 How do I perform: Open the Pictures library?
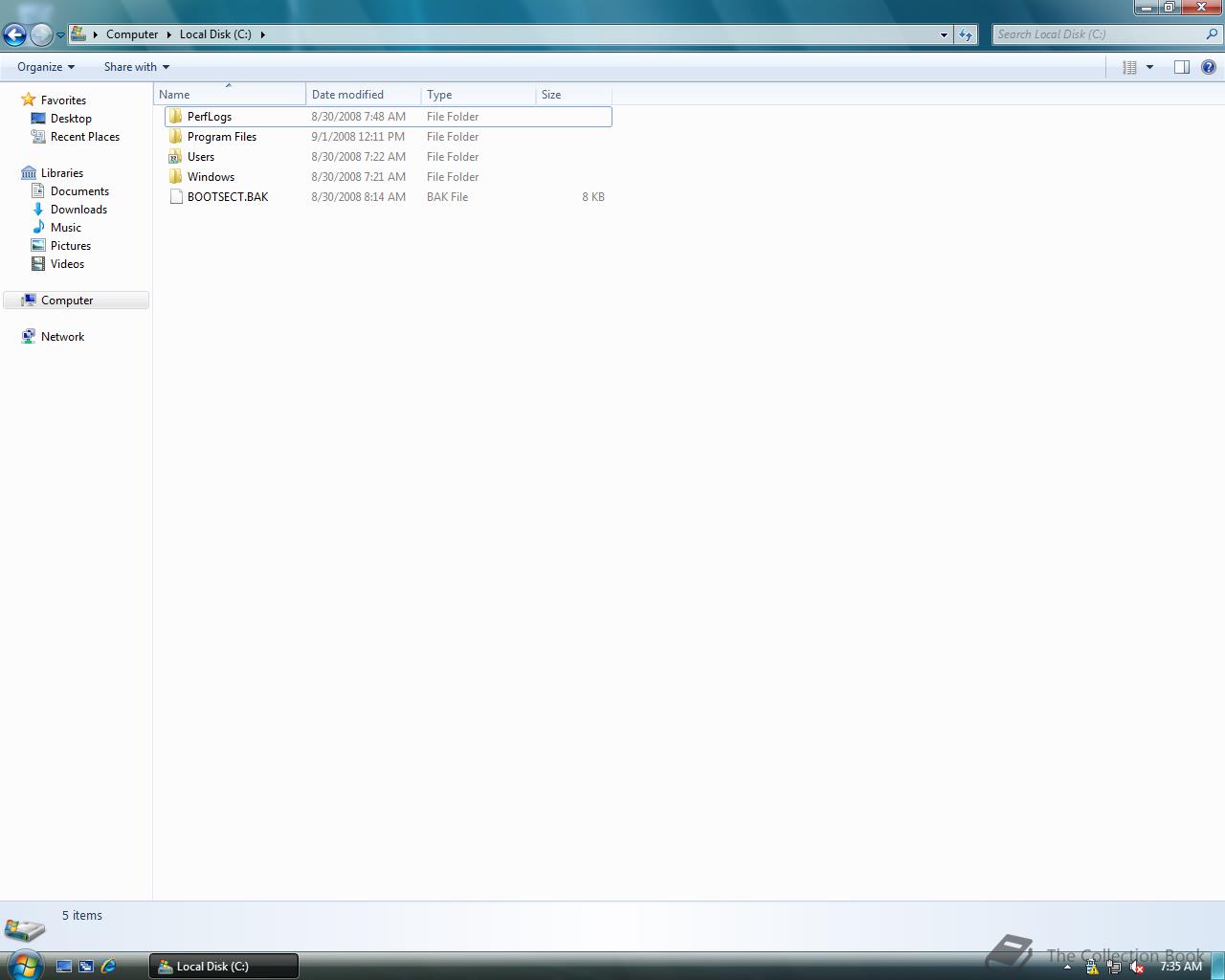coord(71,246)
